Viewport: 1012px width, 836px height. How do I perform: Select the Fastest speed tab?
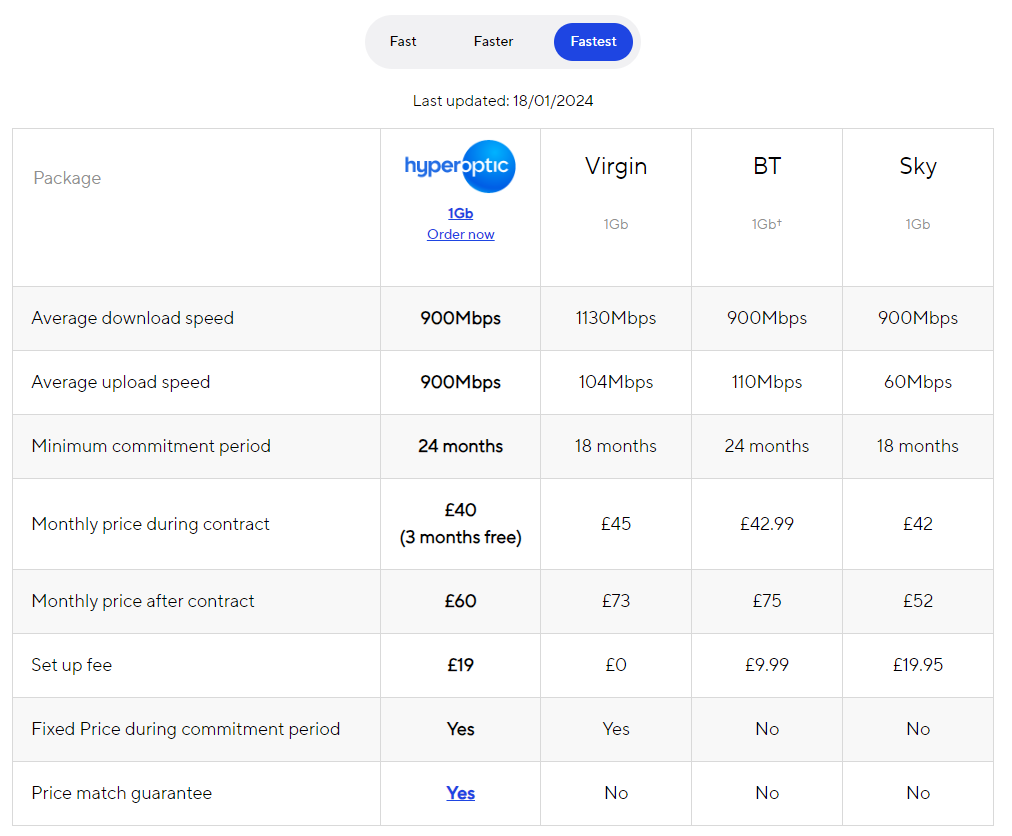pos(593,41)
